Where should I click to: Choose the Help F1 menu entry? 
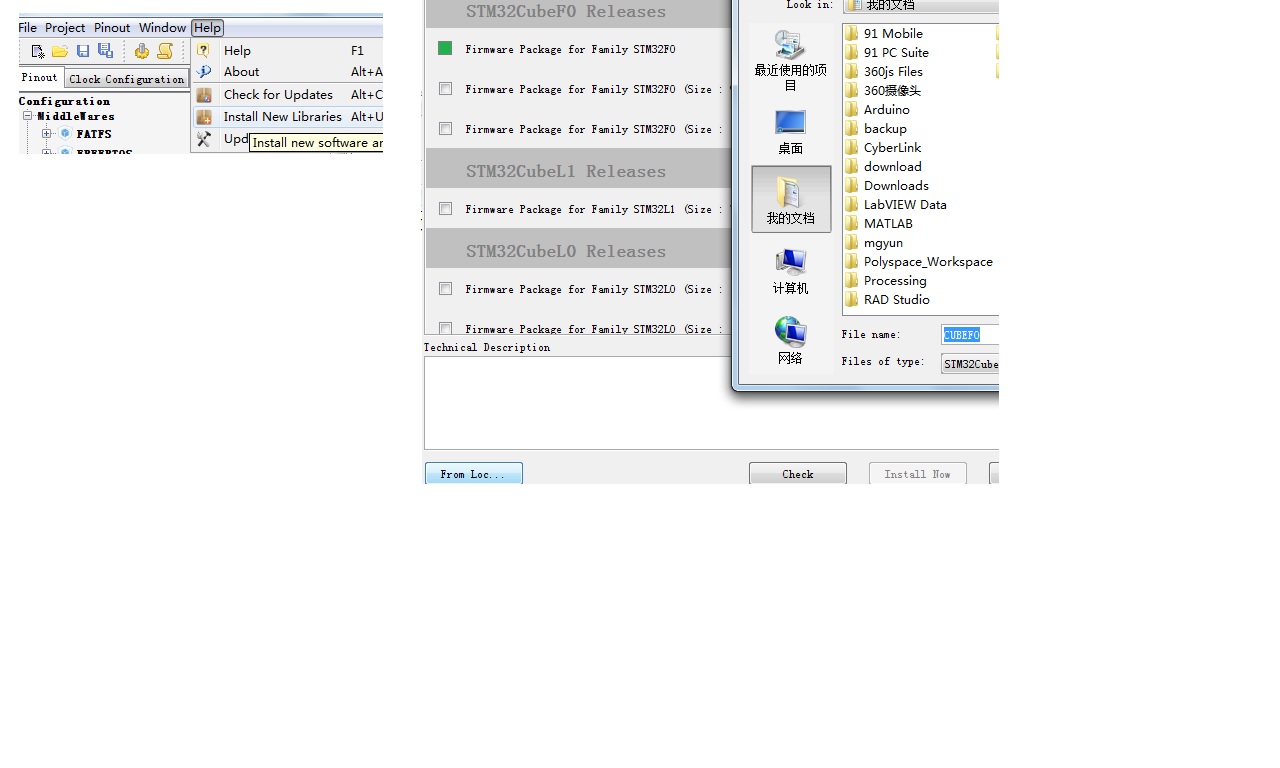pyautogui.click(x=288, y=50)
